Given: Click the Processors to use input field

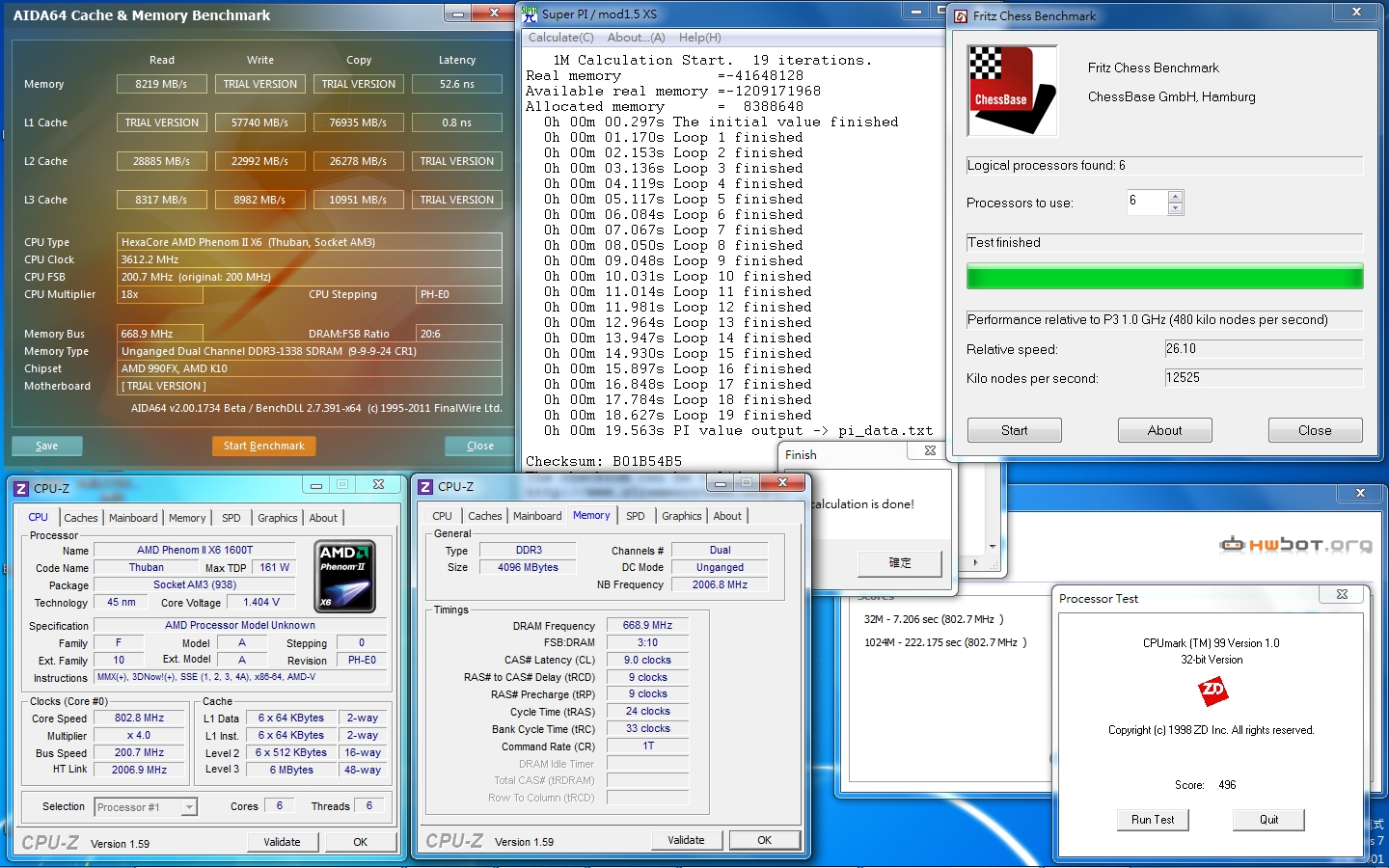Looking at the screenshot, I should point(1147,202).
